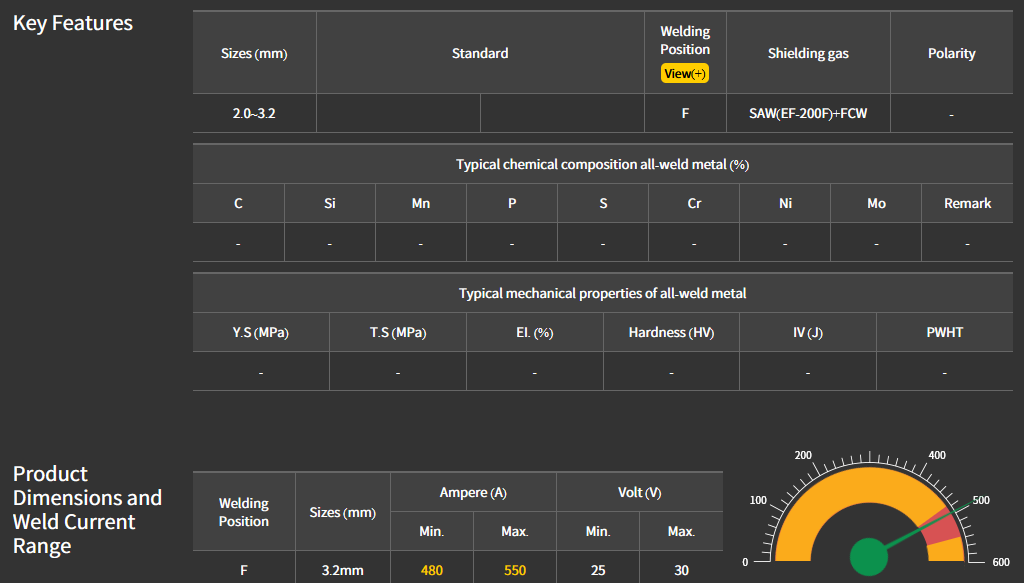
Task: Click the 2.0~3.2 size cell
Action: pos(254,114)
